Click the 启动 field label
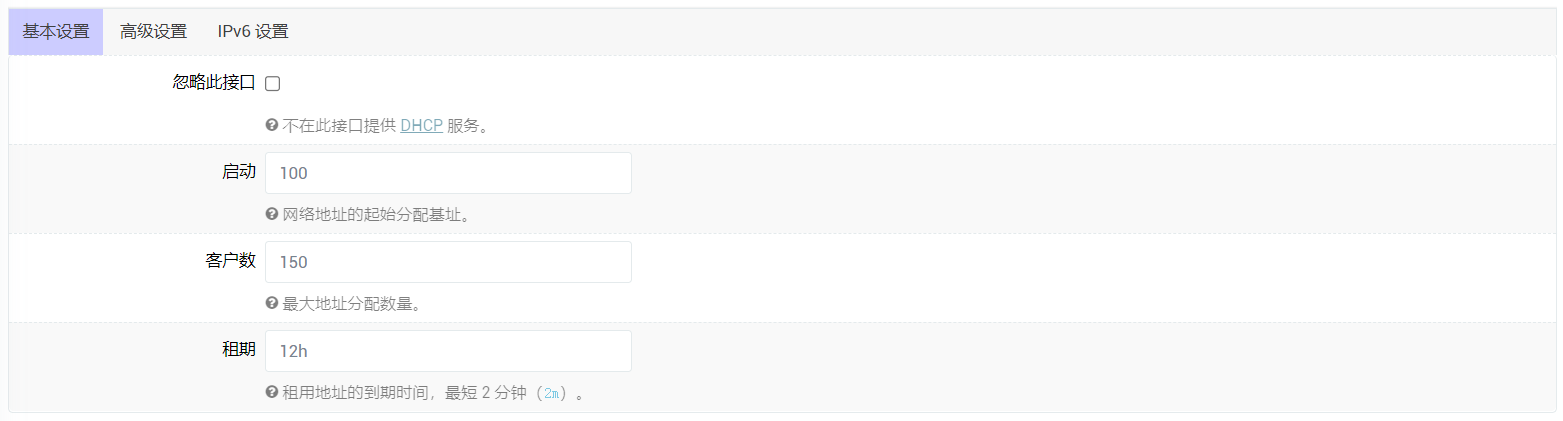The height and width of the screenshot is (421, 1563). 238,172
